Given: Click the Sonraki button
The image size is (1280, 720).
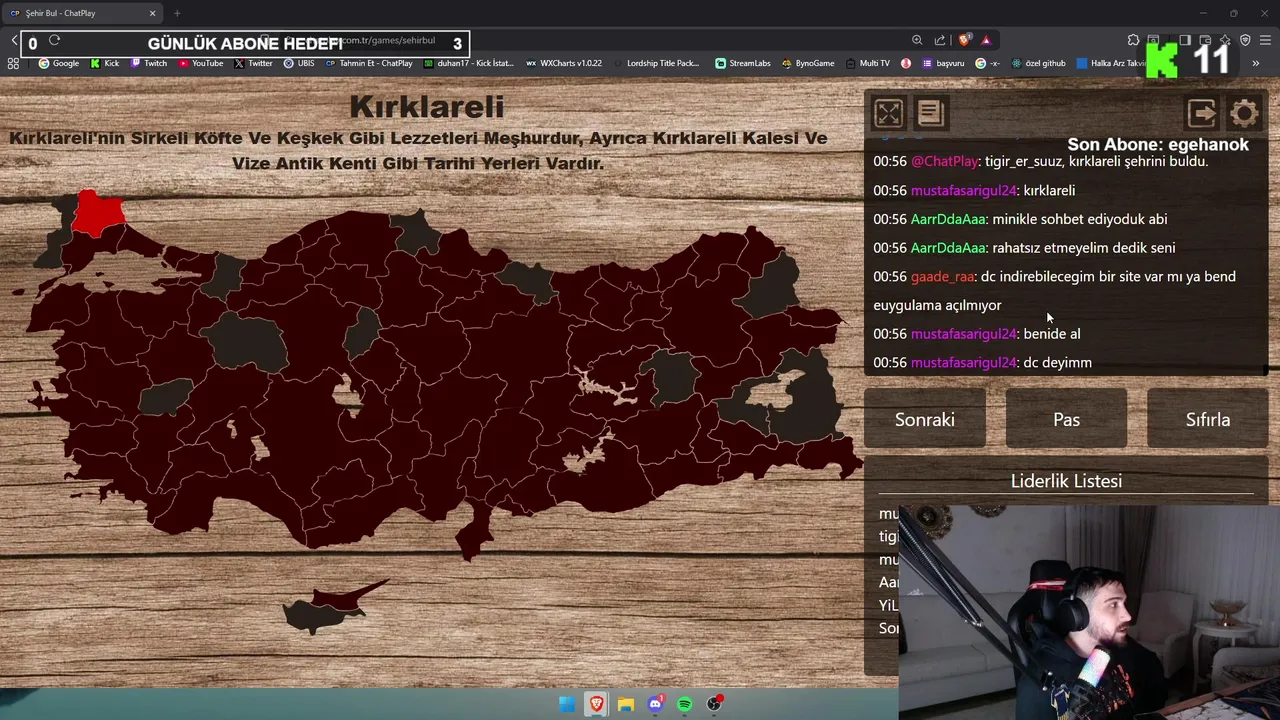Looking at the screenshot, I should pos(925,419).
